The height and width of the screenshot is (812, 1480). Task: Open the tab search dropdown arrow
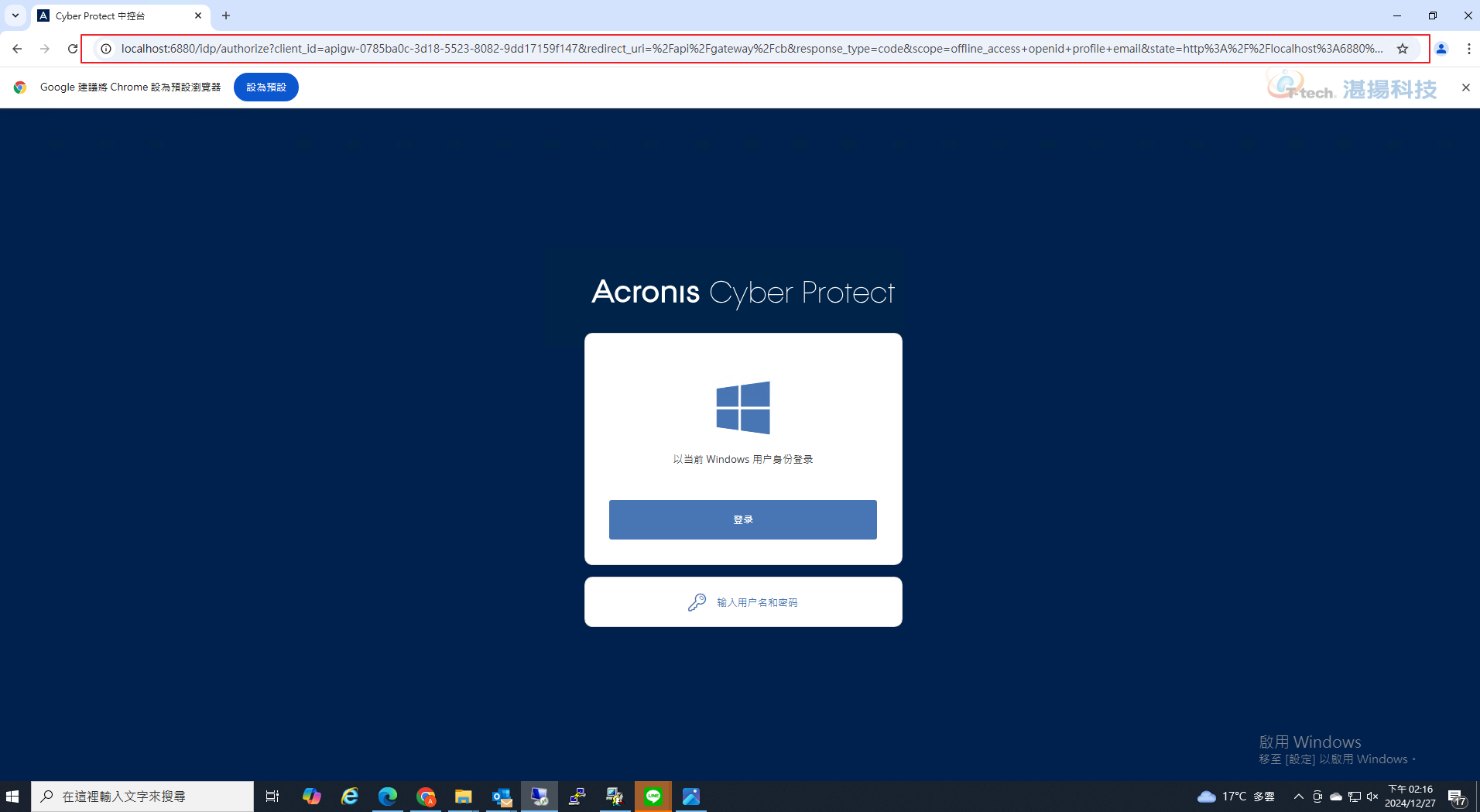pos(15,15)
